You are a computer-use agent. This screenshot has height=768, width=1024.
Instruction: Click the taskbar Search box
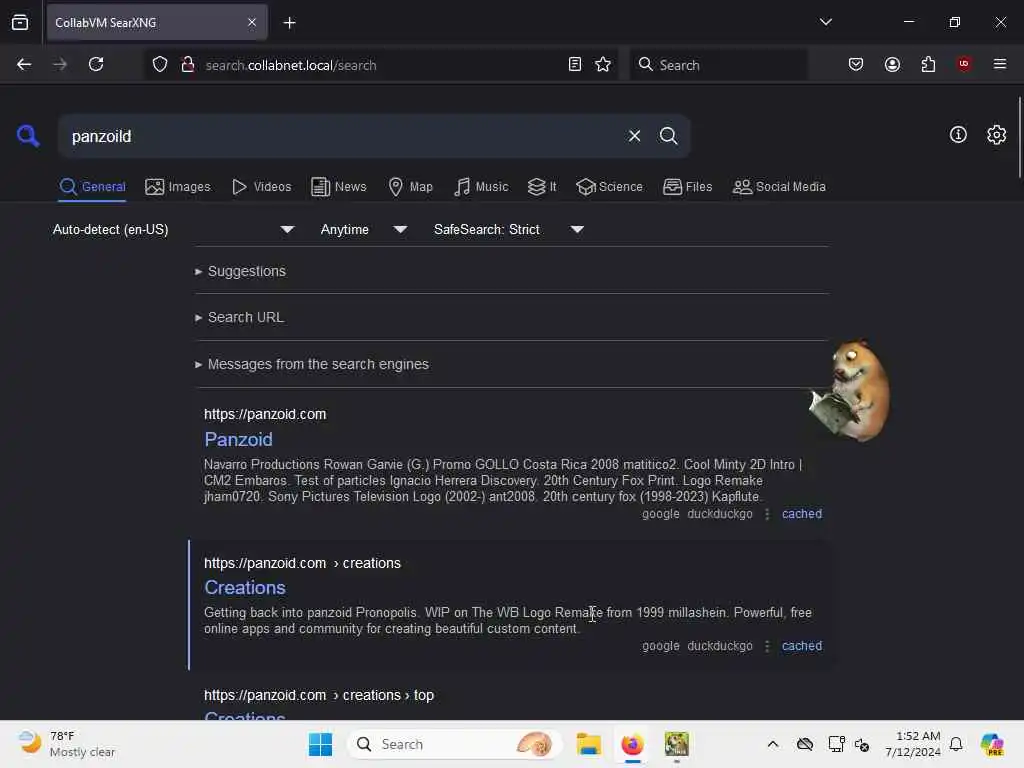pyautogui.click(x=455, y=744)
